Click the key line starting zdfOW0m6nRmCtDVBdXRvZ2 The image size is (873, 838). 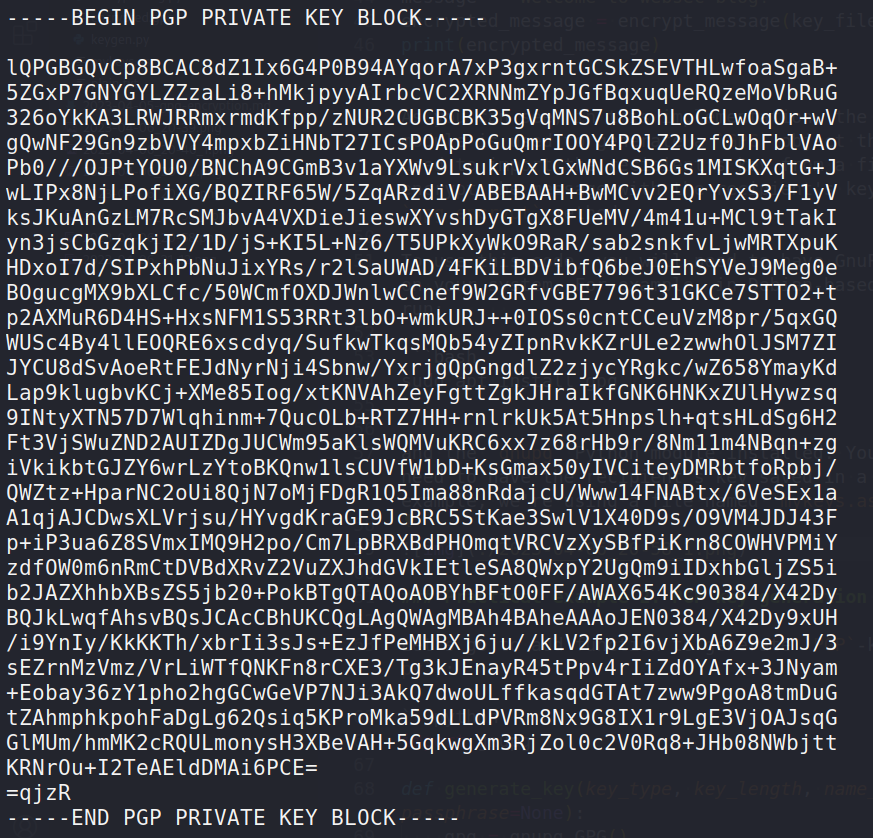click(x=421, y=567)
